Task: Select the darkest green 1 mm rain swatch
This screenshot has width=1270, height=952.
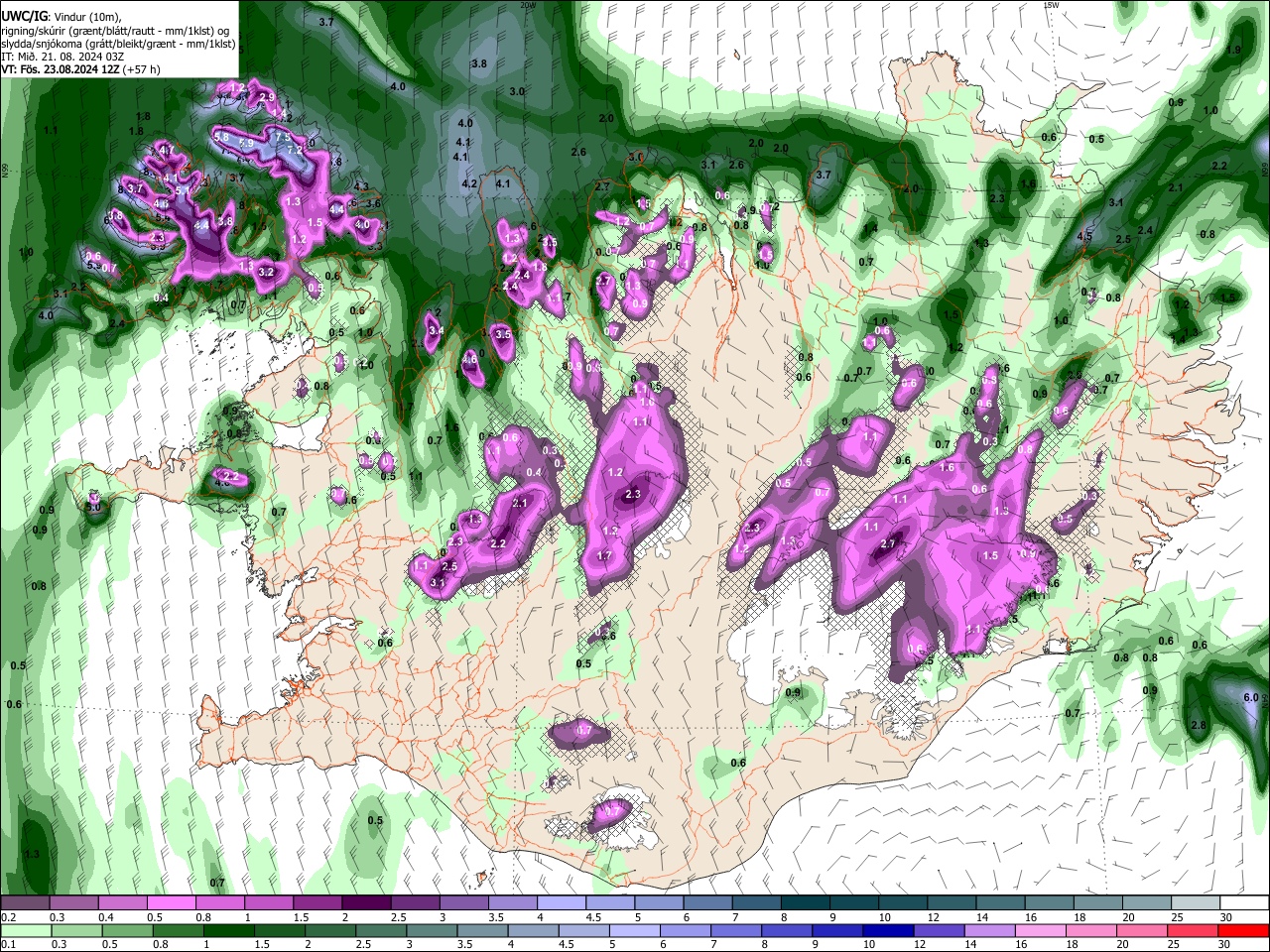Action: tap(228, 930)
